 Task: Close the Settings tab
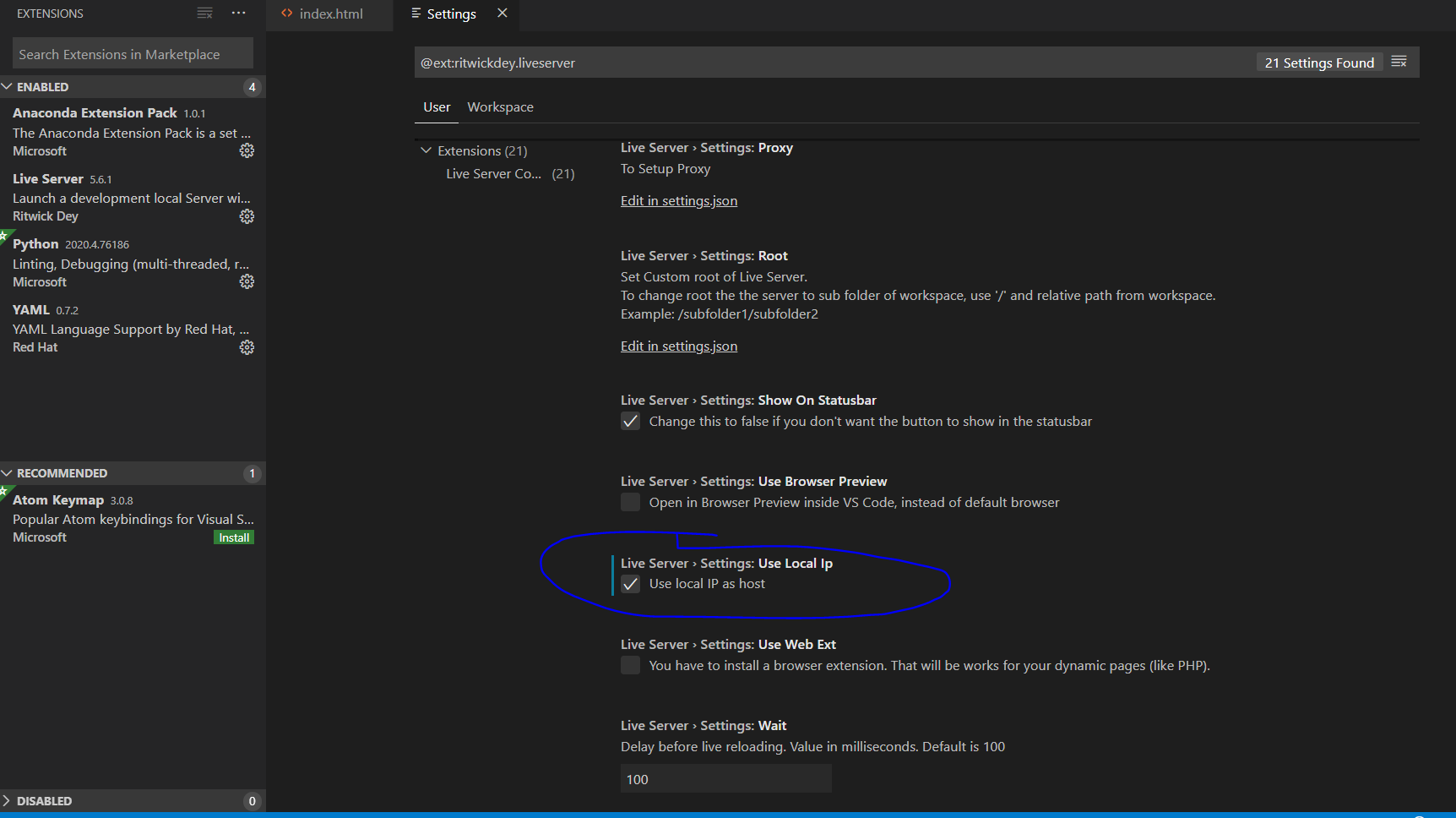503,14
